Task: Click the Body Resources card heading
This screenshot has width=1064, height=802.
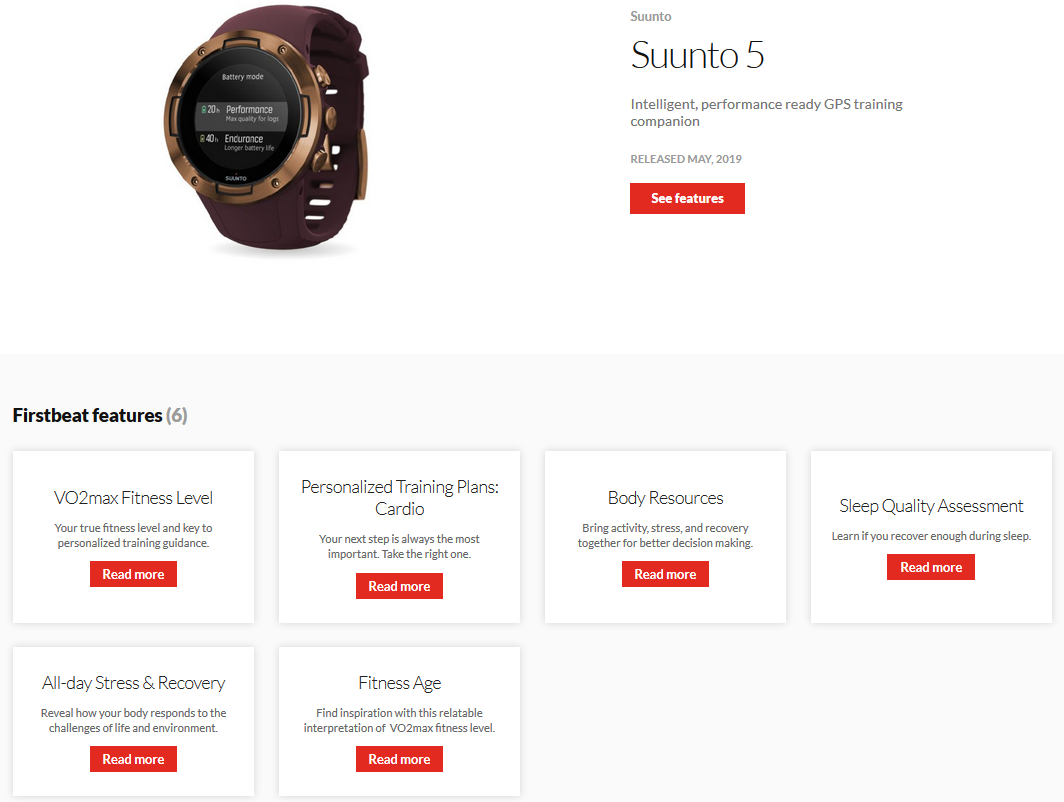Action: pos(666,498)
